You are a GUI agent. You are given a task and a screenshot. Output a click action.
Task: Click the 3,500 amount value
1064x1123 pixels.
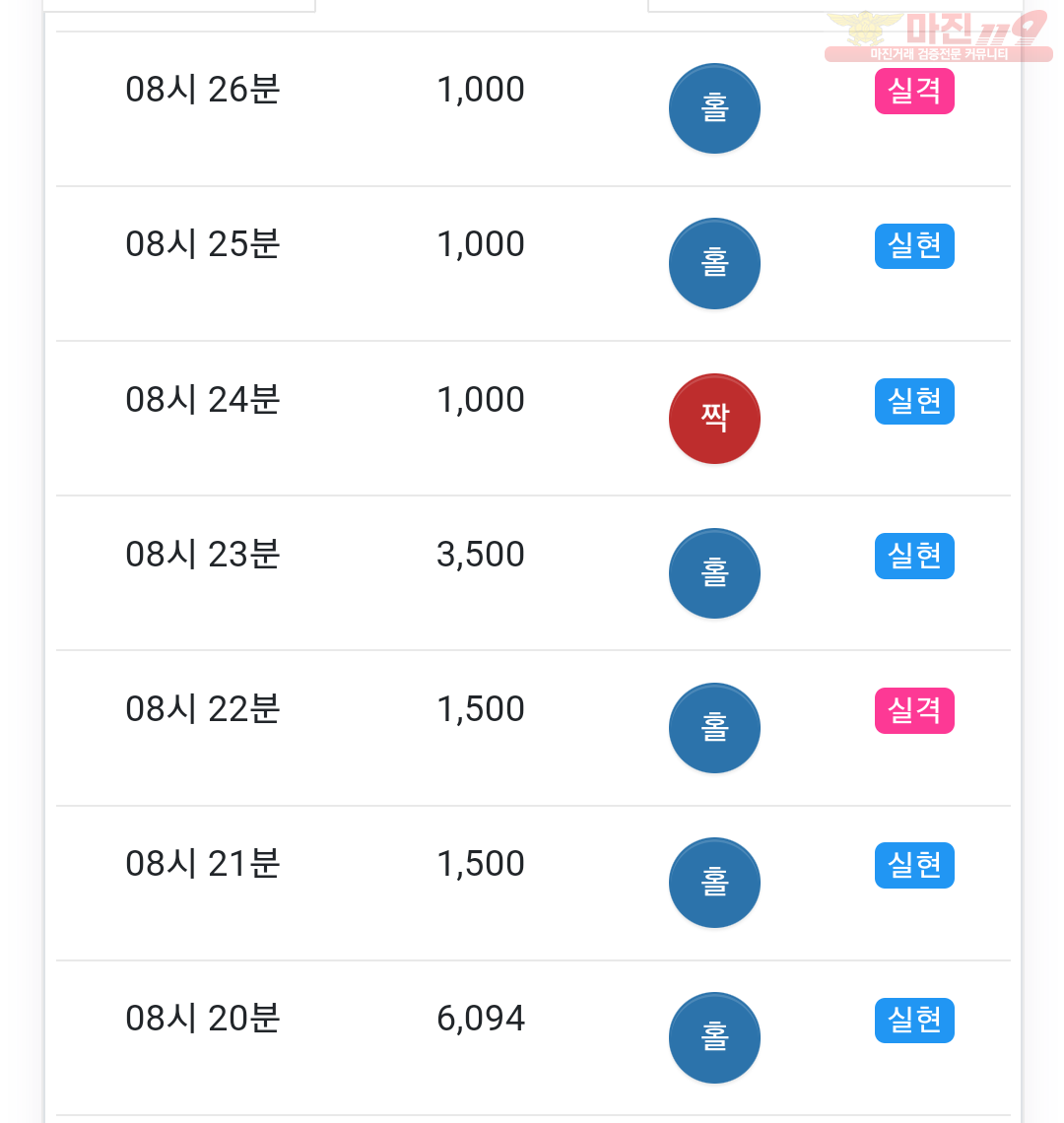(x=481, y=554)
